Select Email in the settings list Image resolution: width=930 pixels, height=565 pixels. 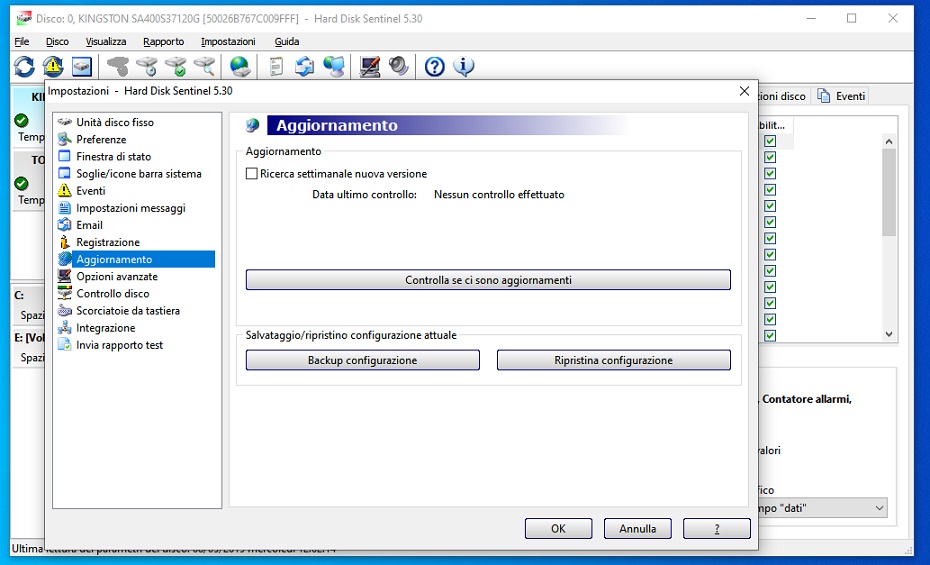89,225
